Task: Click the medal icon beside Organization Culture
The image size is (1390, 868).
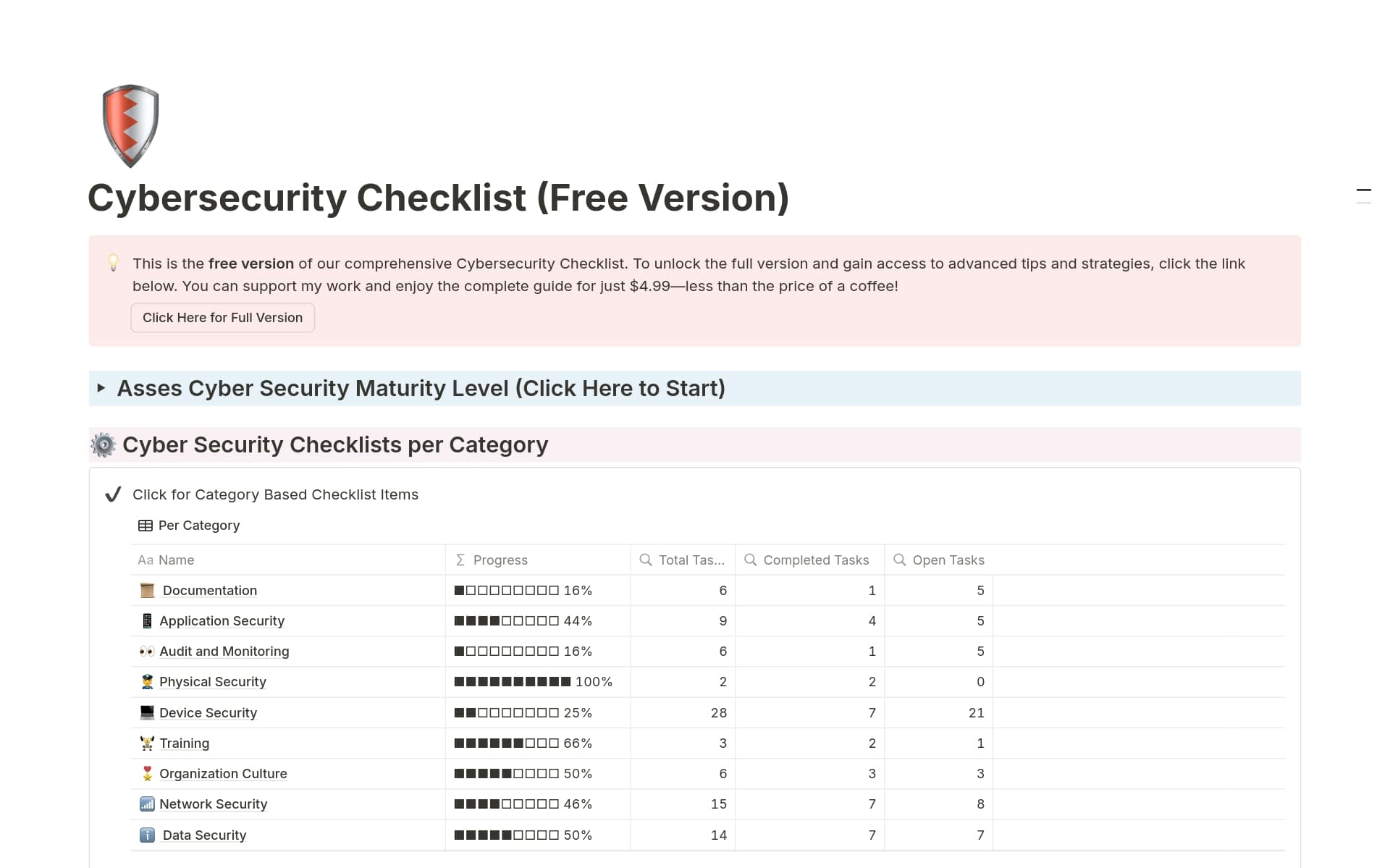Action: [147, 773]
